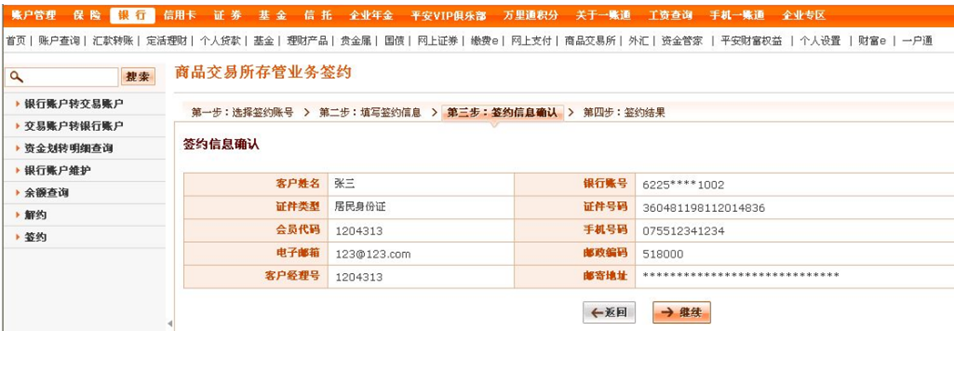Viewport: 958px width, 382px height.
Task: Select the highlighted 银行 tab
Action: (x=133, y=15)
